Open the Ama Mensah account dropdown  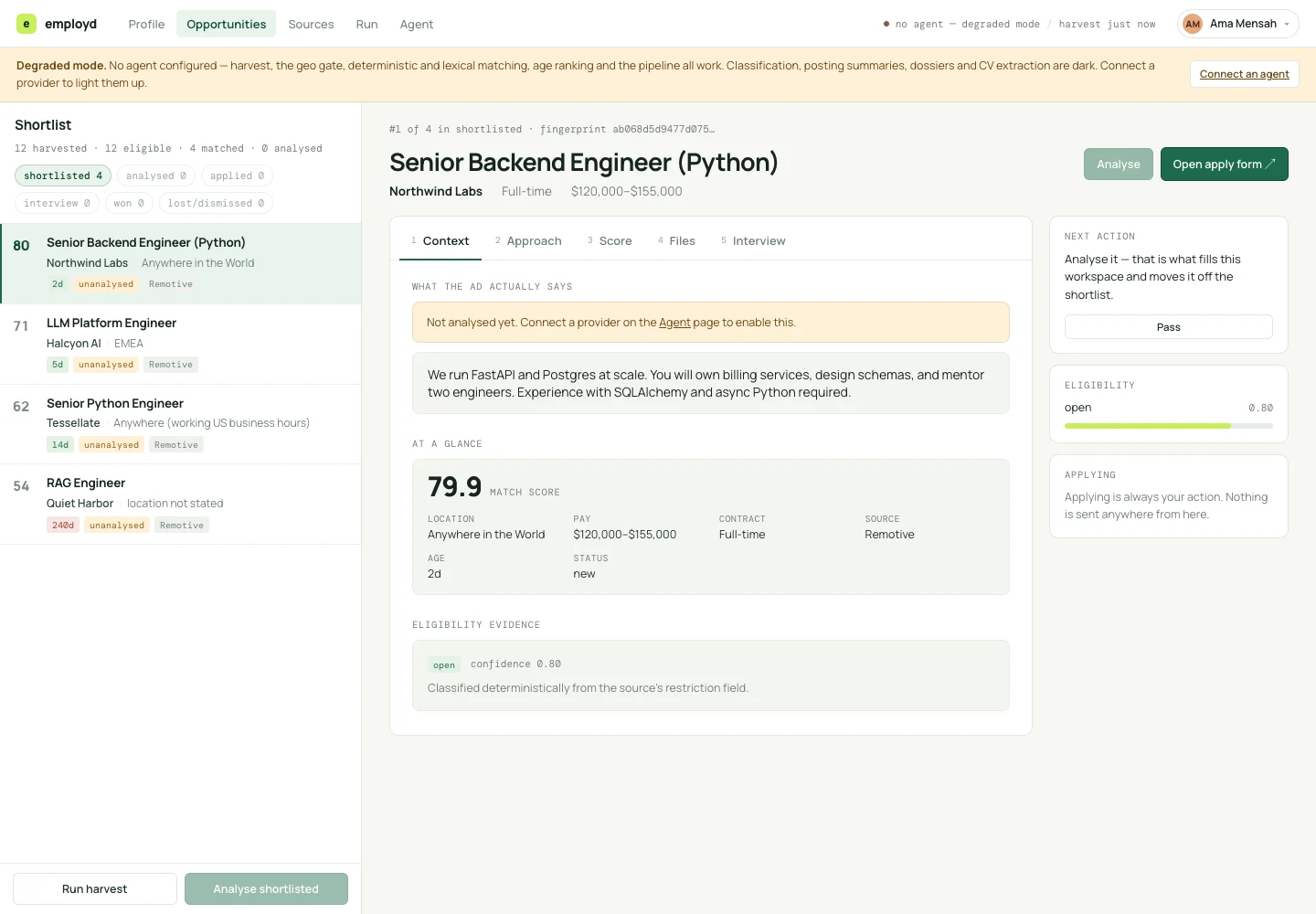[x=1238, y=24]
